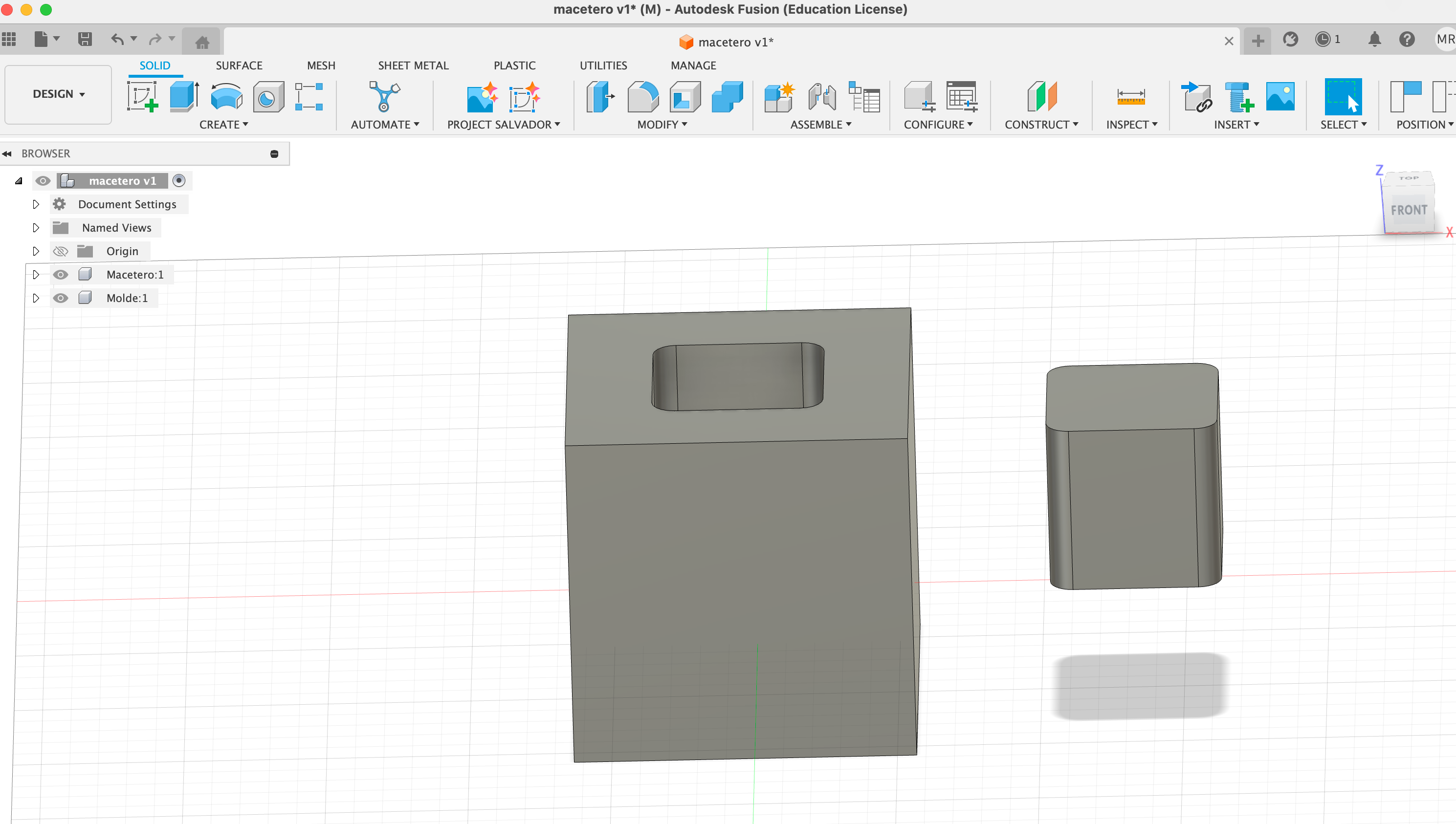The width and height of the screenshot is (1456, 824).
Task: Open the DESIGN workspace dropdown
Action: point(58,94)
